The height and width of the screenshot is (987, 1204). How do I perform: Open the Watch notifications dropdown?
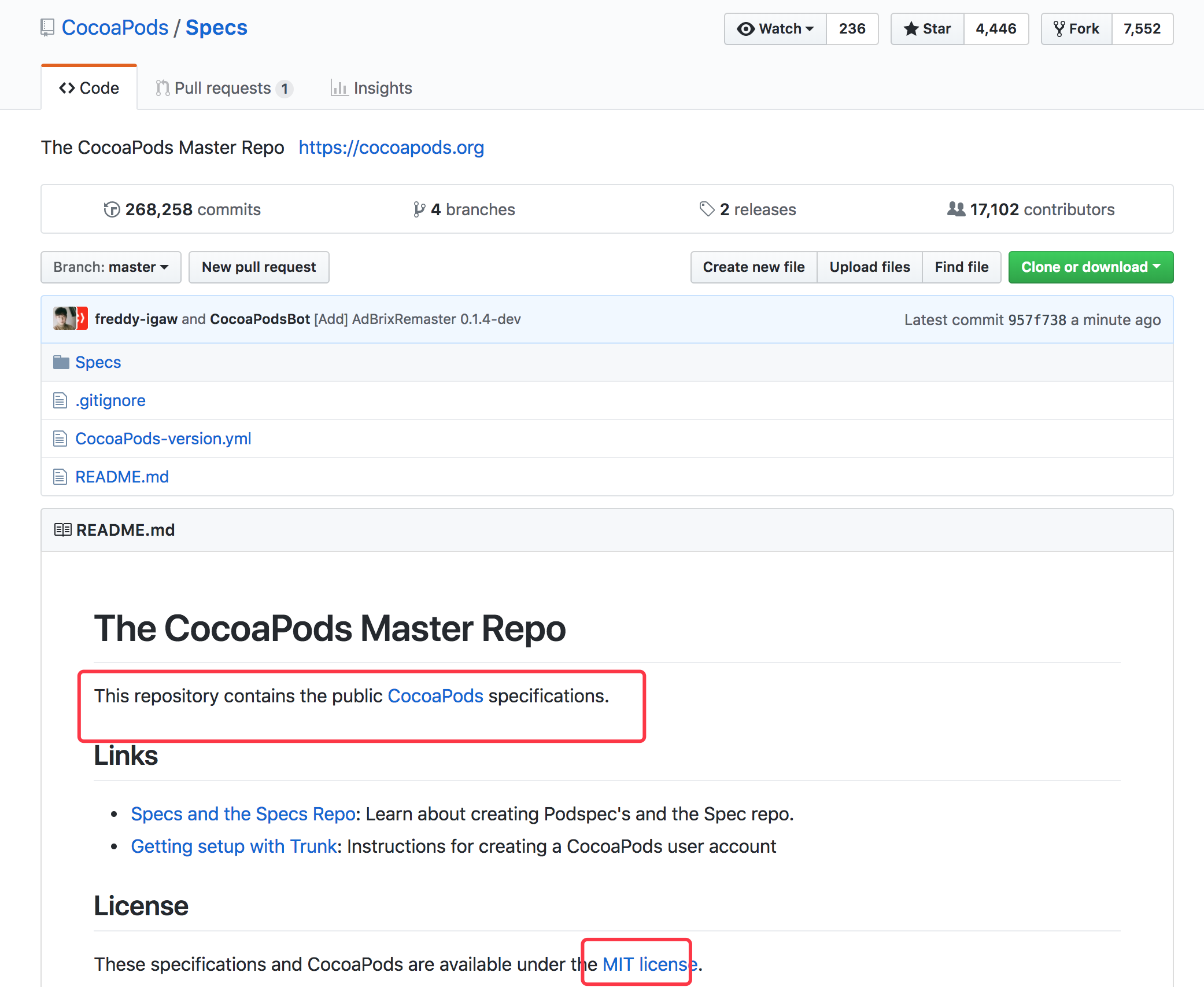(x=775, y=28)
